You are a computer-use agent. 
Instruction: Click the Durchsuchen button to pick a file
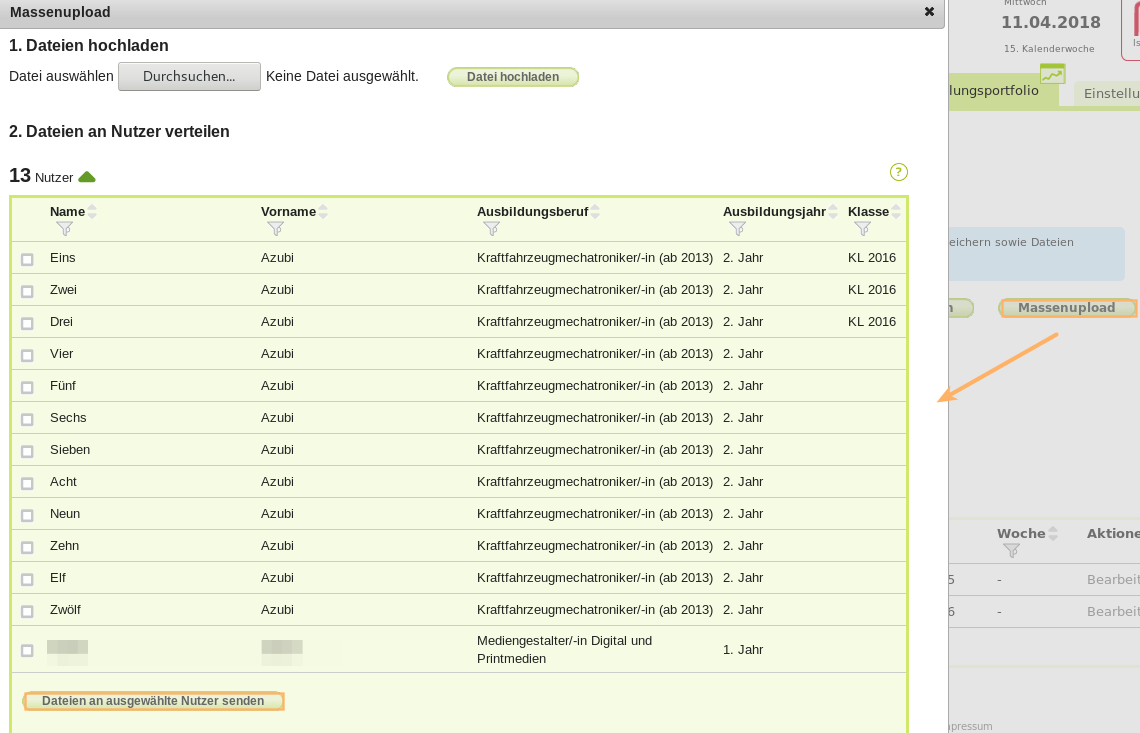189,76
